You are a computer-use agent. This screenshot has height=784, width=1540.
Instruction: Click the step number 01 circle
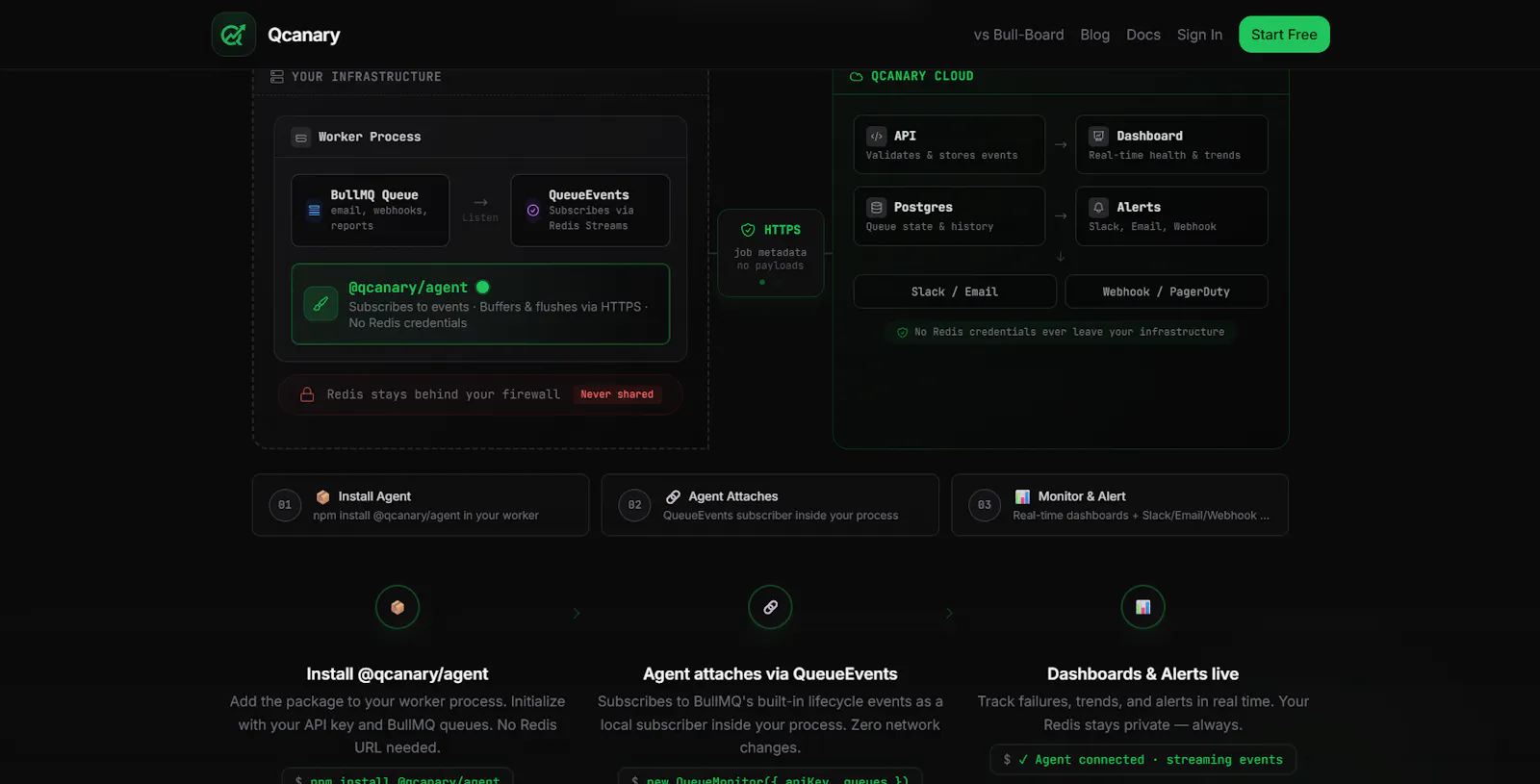coord(285,505)
